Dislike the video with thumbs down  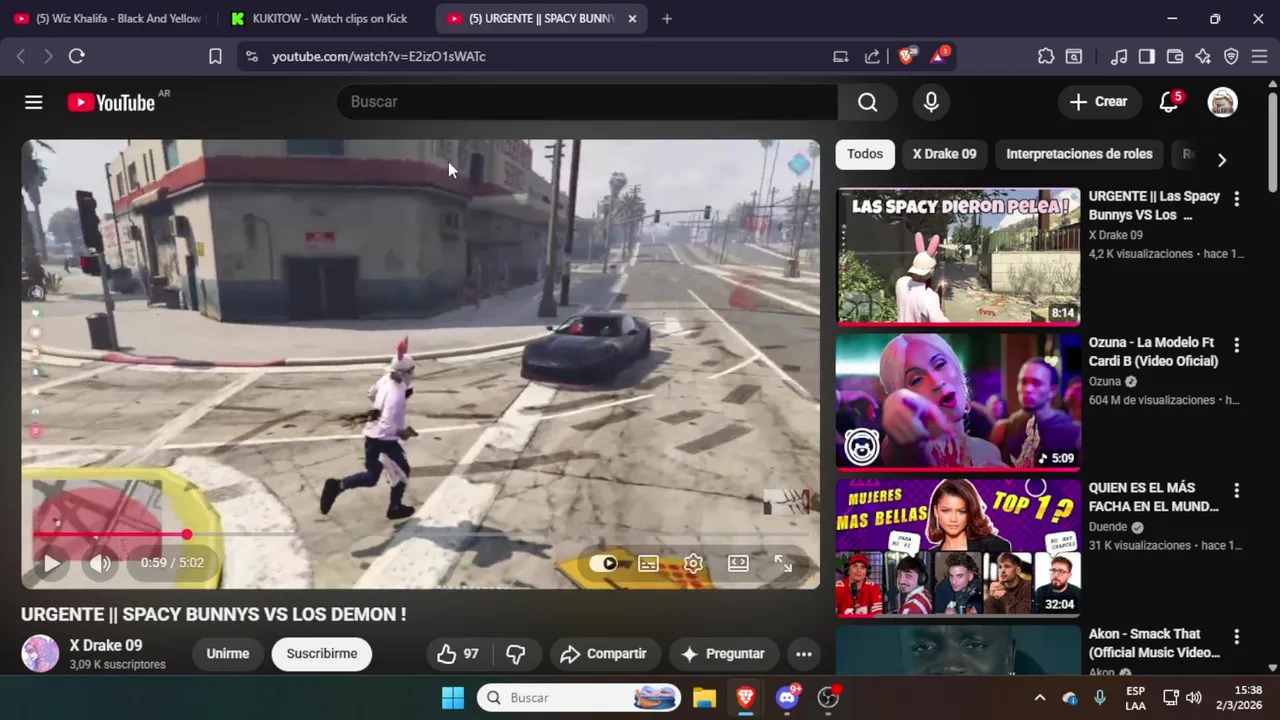coord(516,654)
